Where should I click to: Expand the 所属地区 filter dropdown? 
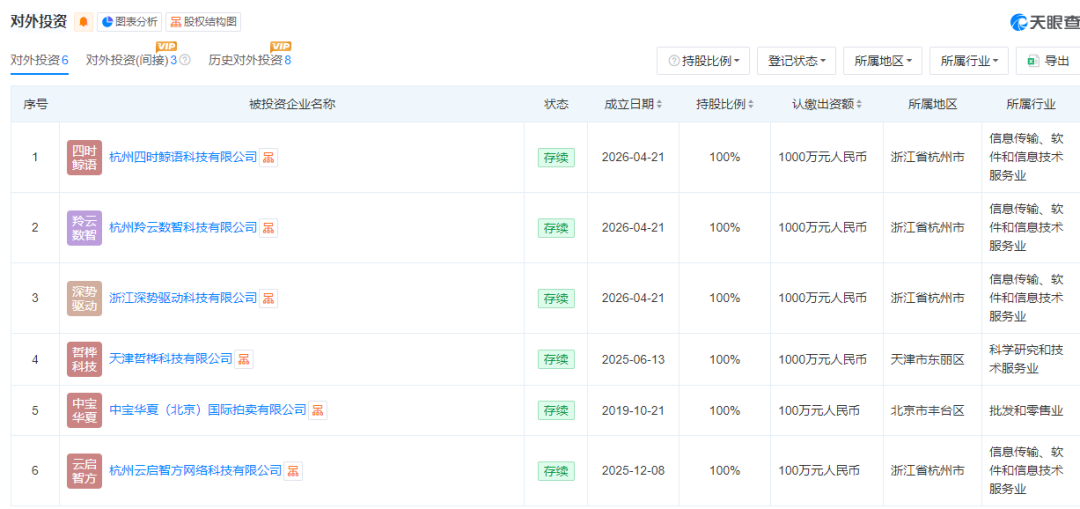(883, 61)
